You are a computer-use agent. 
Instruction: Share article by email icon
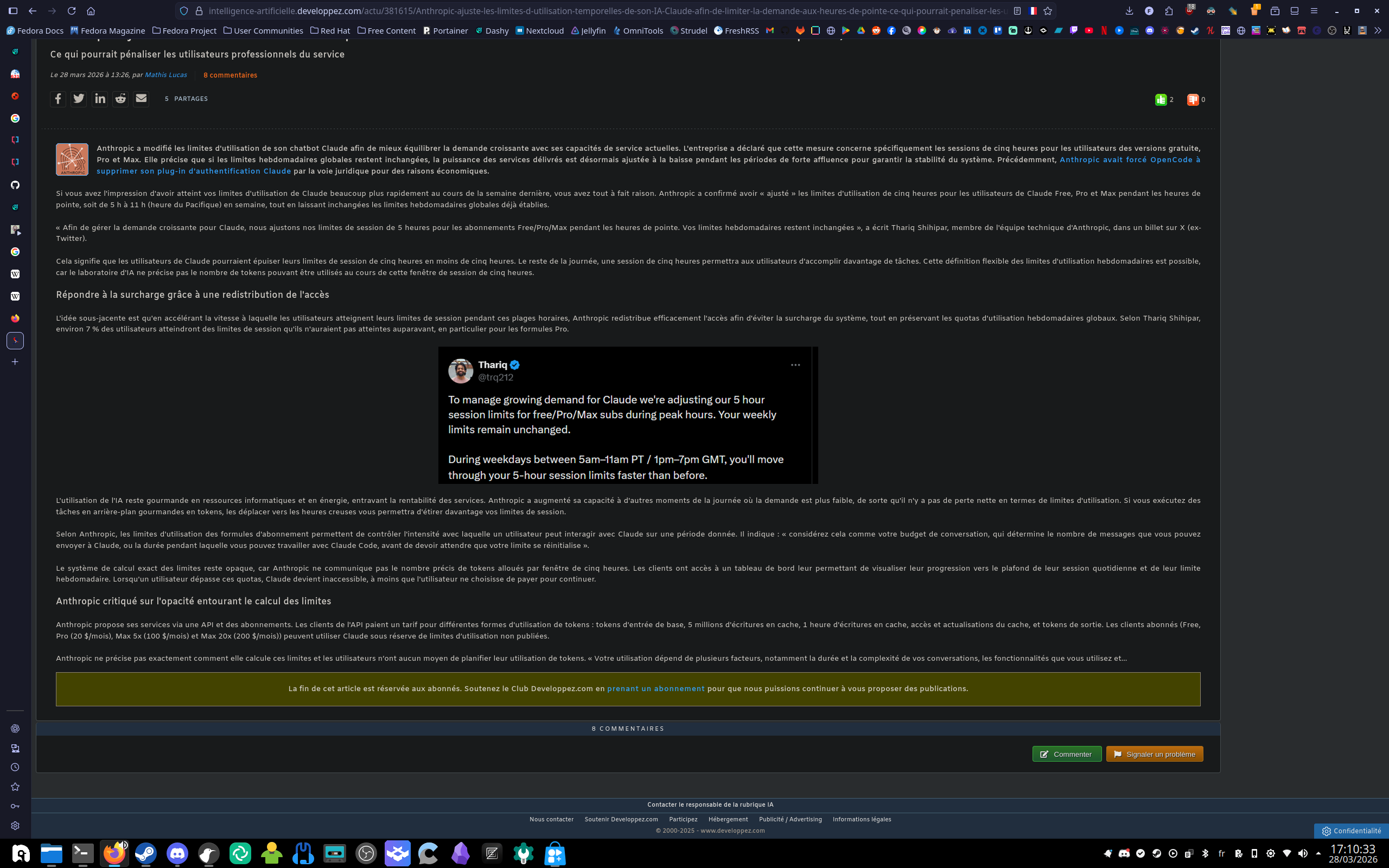[141, 99]
